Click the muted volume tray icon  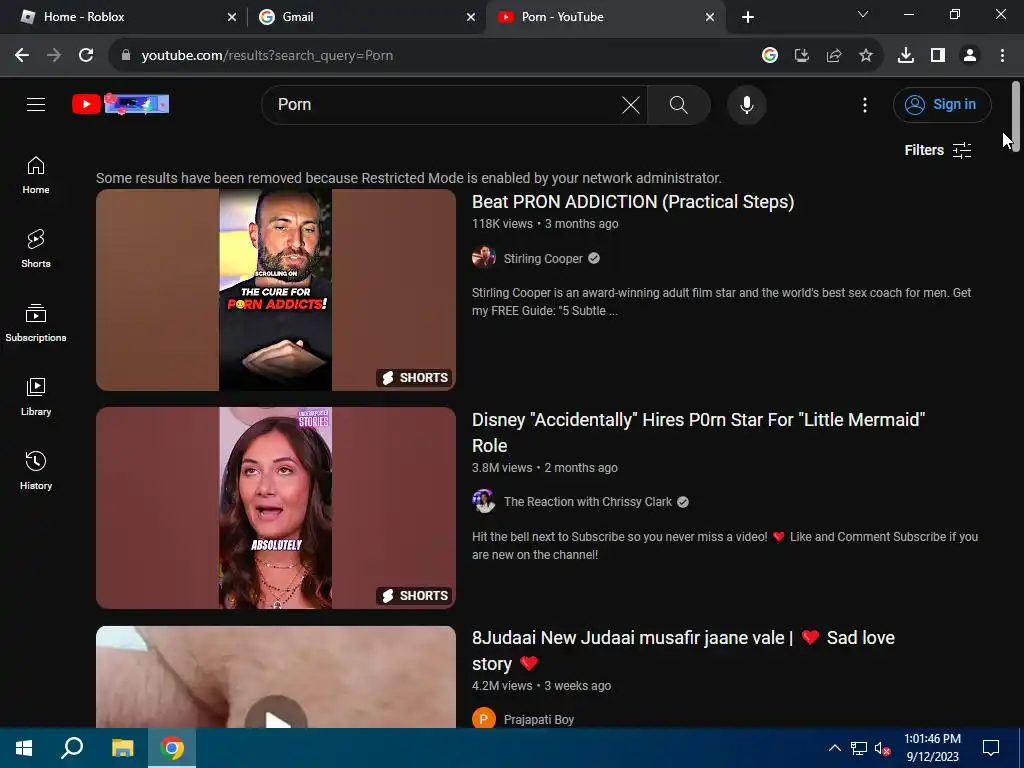883,748
